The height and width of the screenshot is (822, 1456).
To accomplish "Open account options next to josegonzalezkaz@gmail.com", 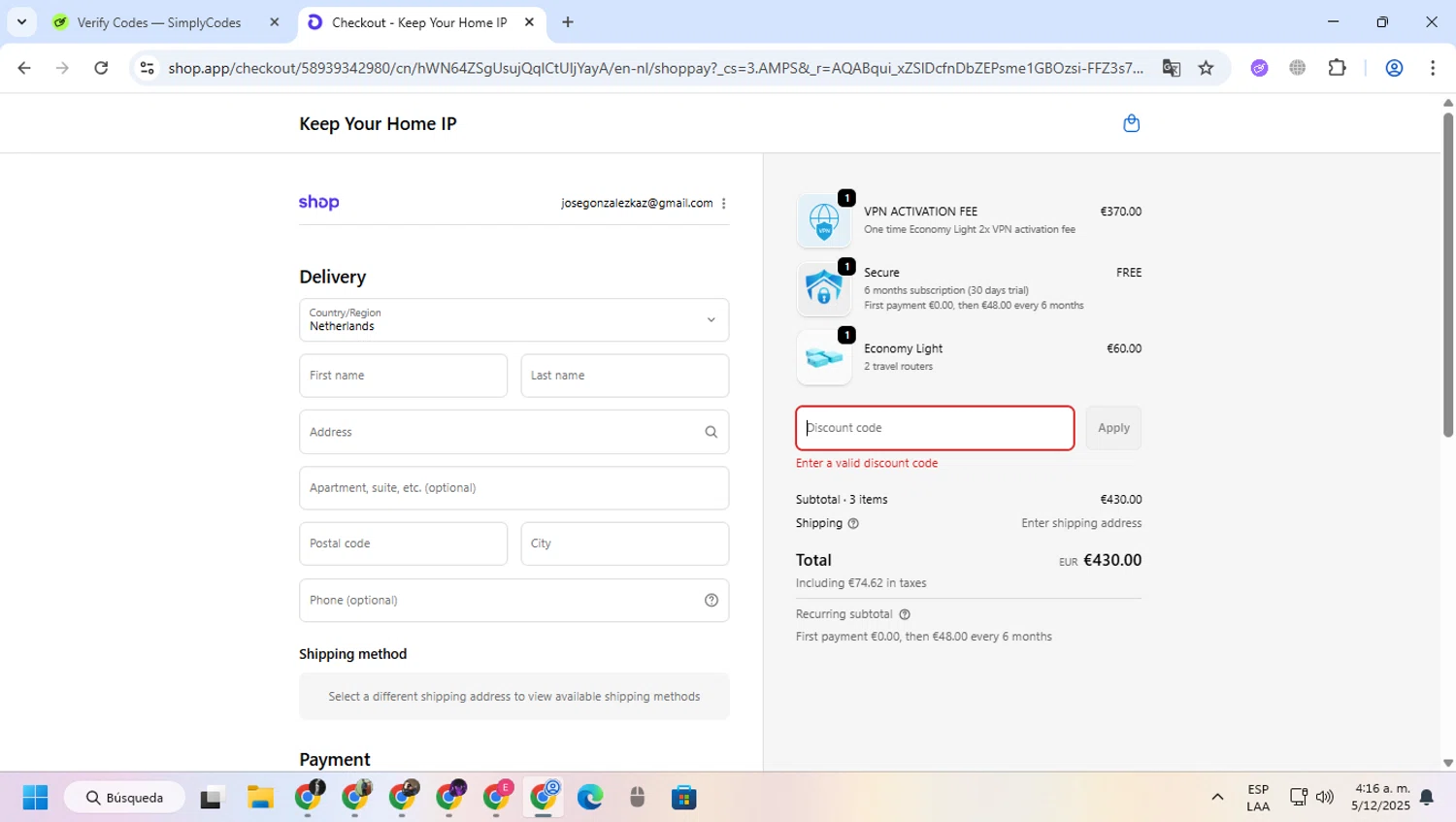I will 724,204.
